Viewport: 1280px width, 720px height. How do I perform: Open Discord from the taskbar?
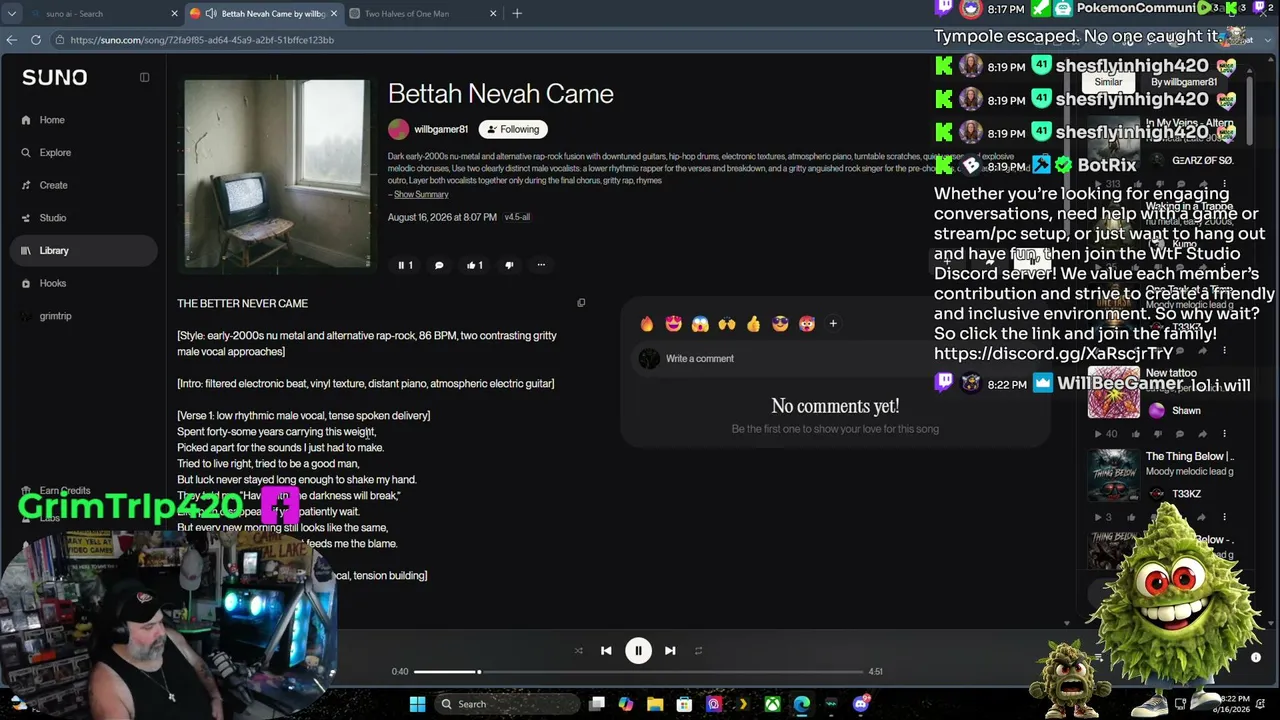click(x=861, y=704)
